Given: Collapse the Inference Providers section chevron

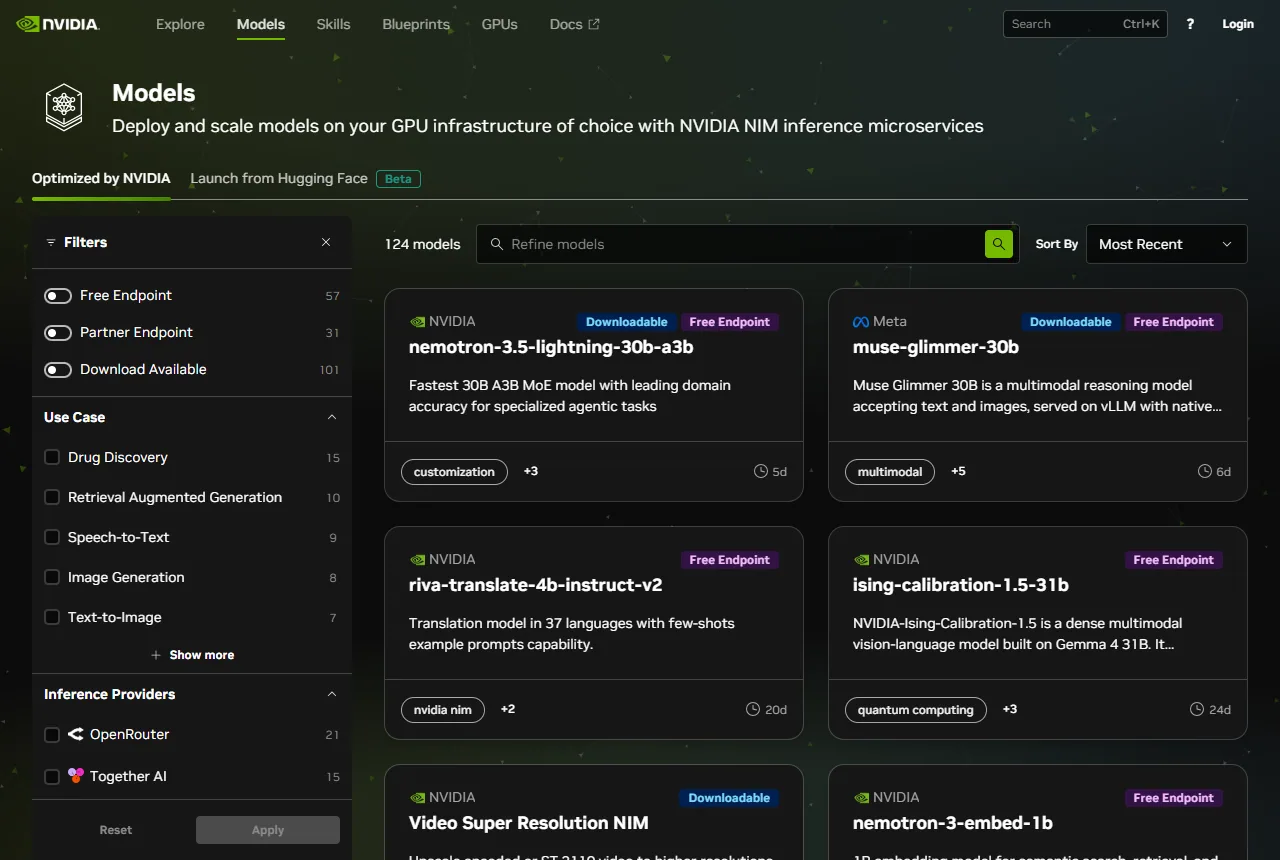Looking at the screenshot, I should [x=332, y=694].
